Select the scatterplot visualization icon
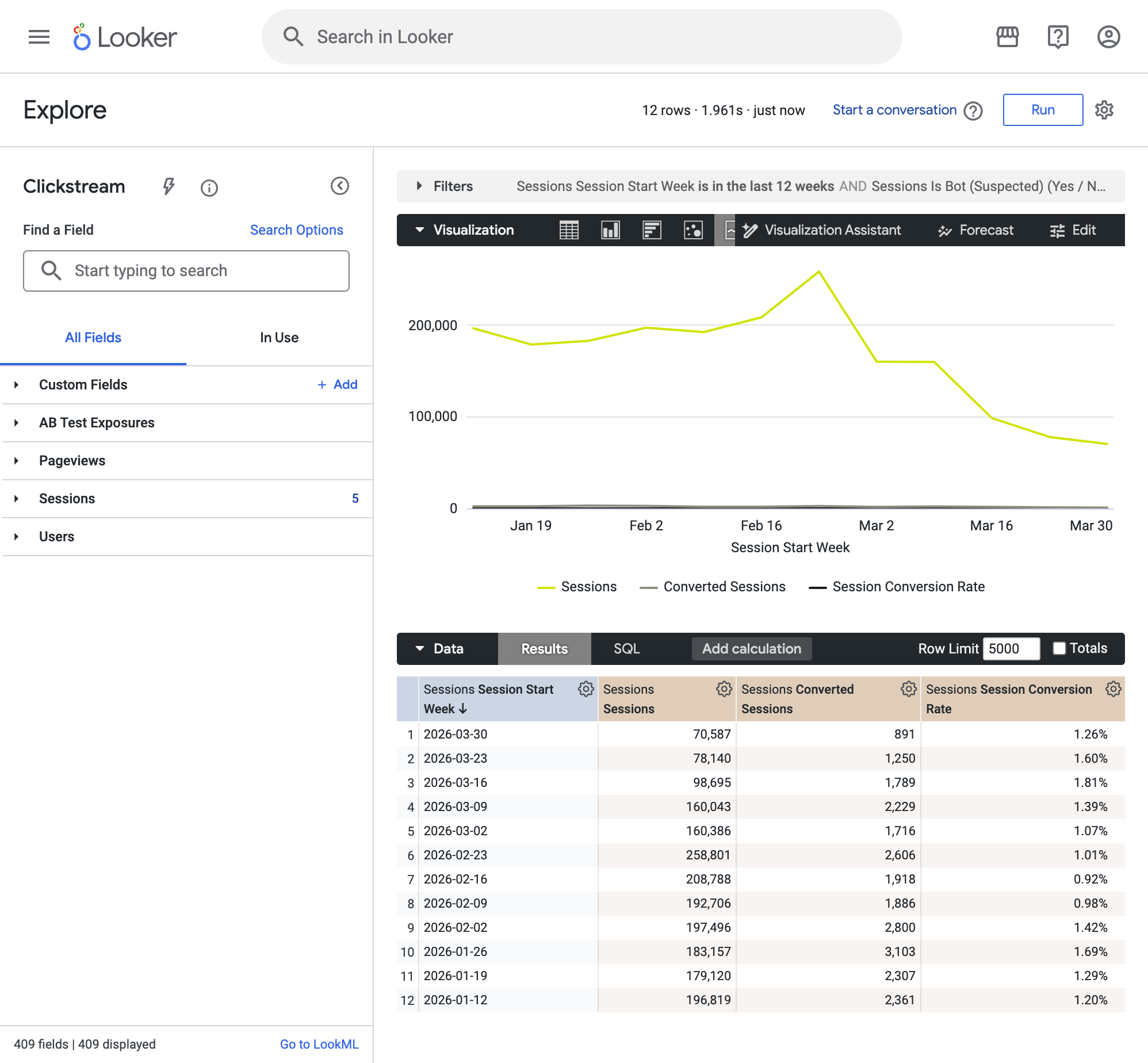The width and height of the screenshot is (1148, 1063). click(693, 230)
